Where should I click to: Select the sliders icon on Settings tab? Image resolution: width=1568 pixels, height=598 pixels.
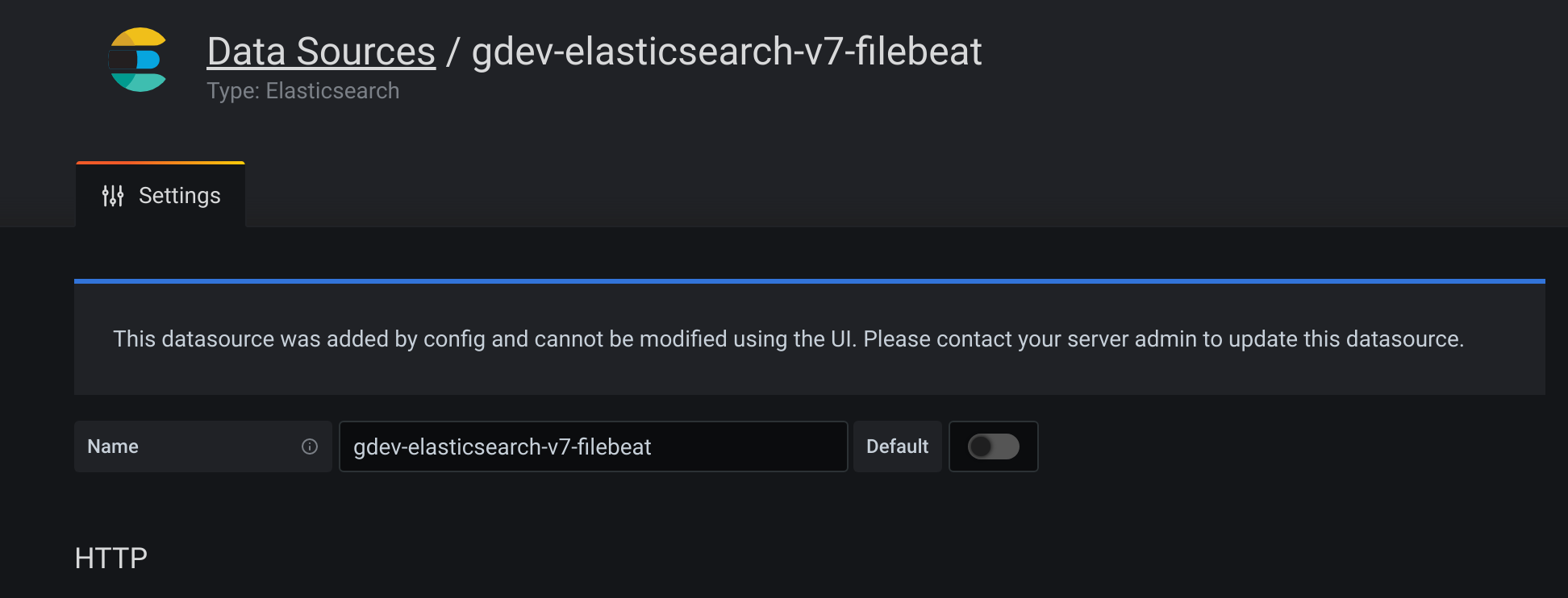click(112, 195)
